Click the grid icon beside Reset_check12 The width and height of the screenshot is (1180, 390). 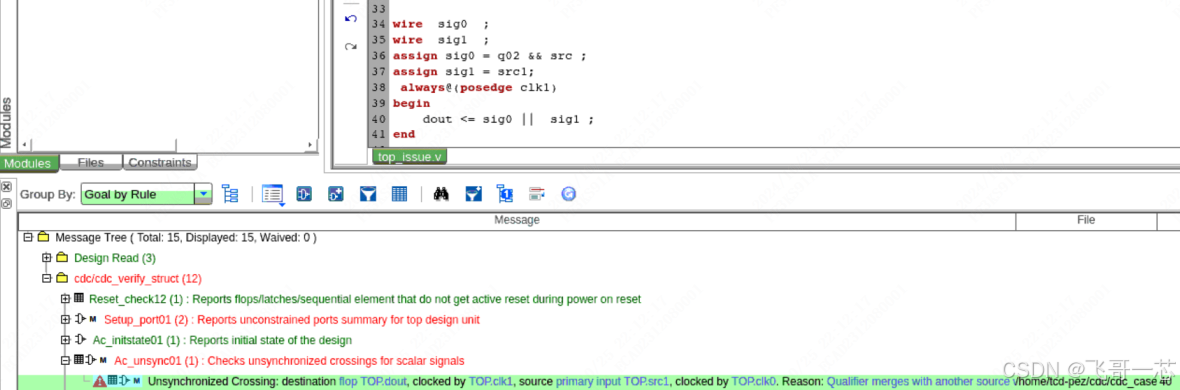click(79, 298)
